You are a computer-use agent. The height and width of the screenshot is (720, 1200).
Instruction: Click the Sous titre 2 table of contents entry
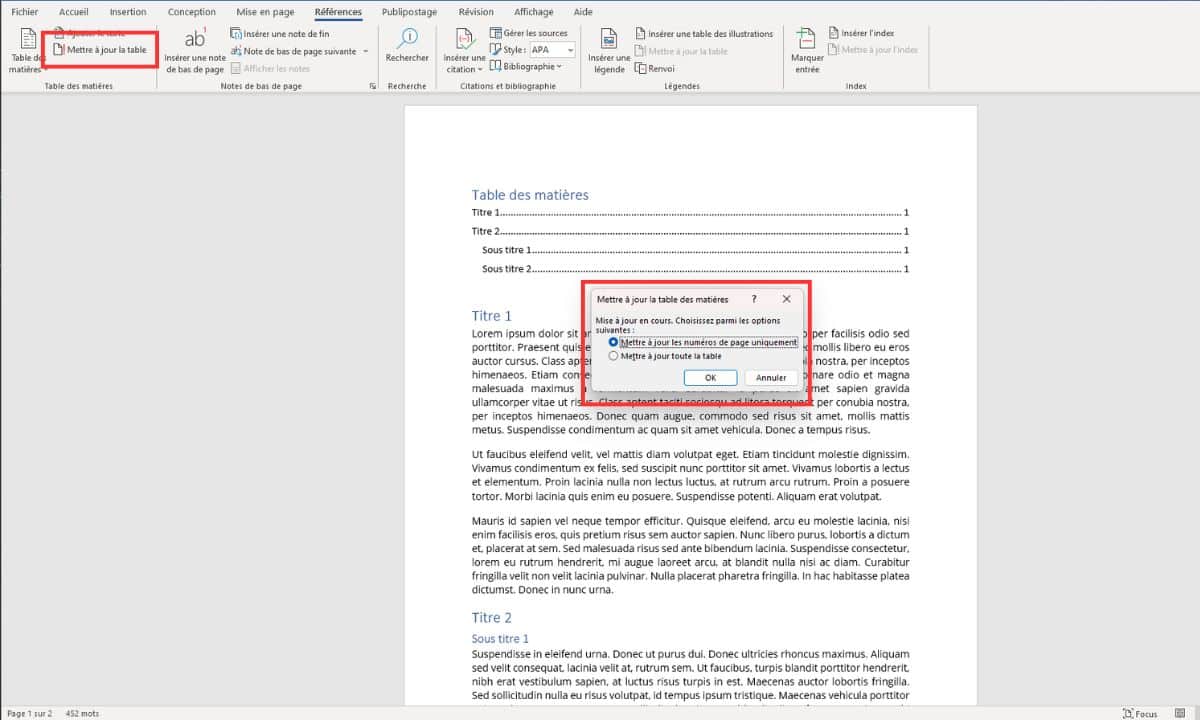click(x=695, y=269)
